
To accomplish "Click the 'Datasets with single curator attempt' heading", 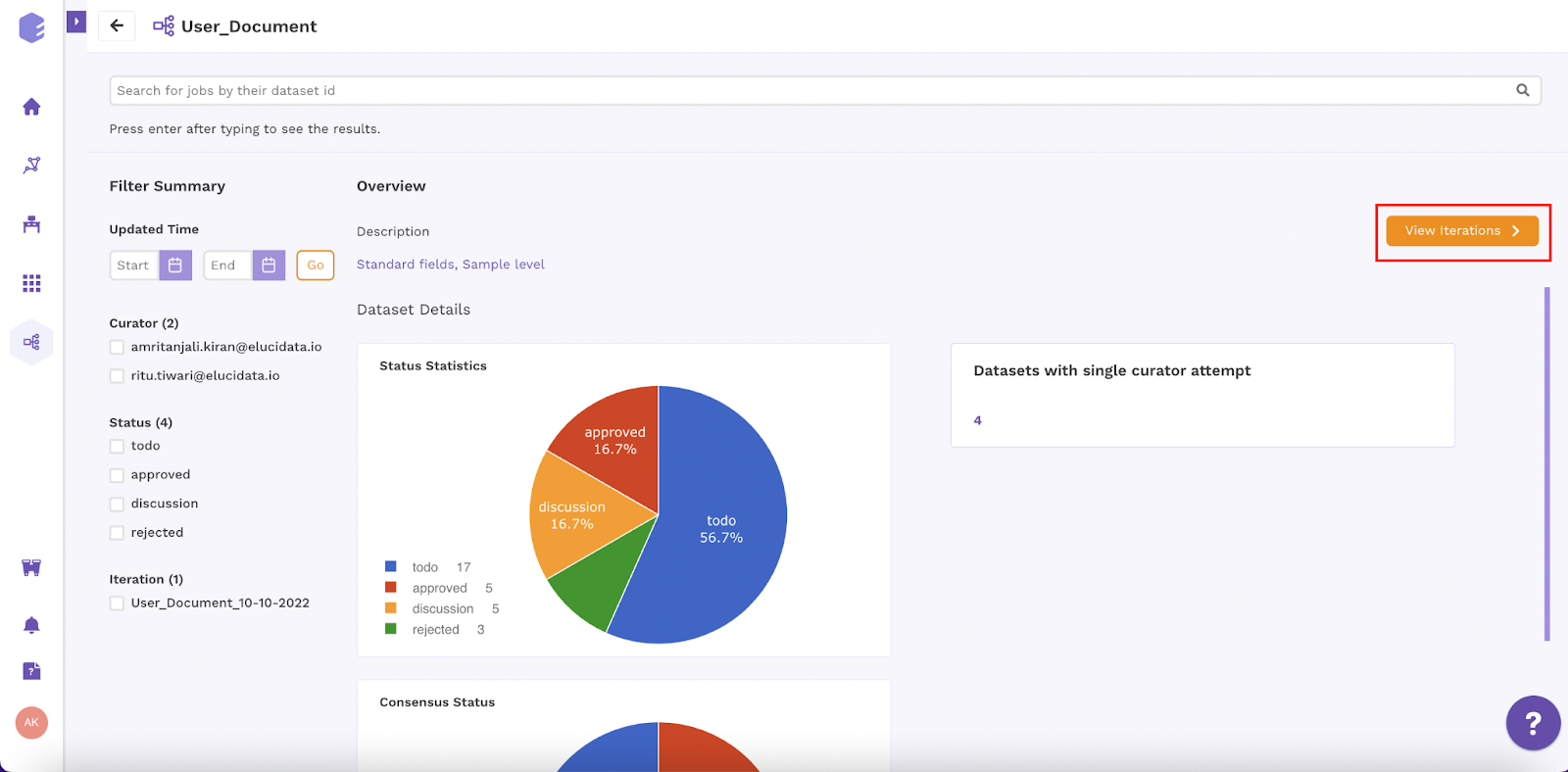I will [x=1112, y=370].
